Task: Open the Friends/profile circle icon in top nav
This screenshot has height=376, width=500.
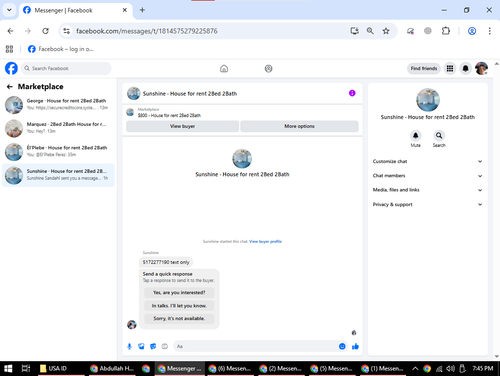Action: (268, 69)
